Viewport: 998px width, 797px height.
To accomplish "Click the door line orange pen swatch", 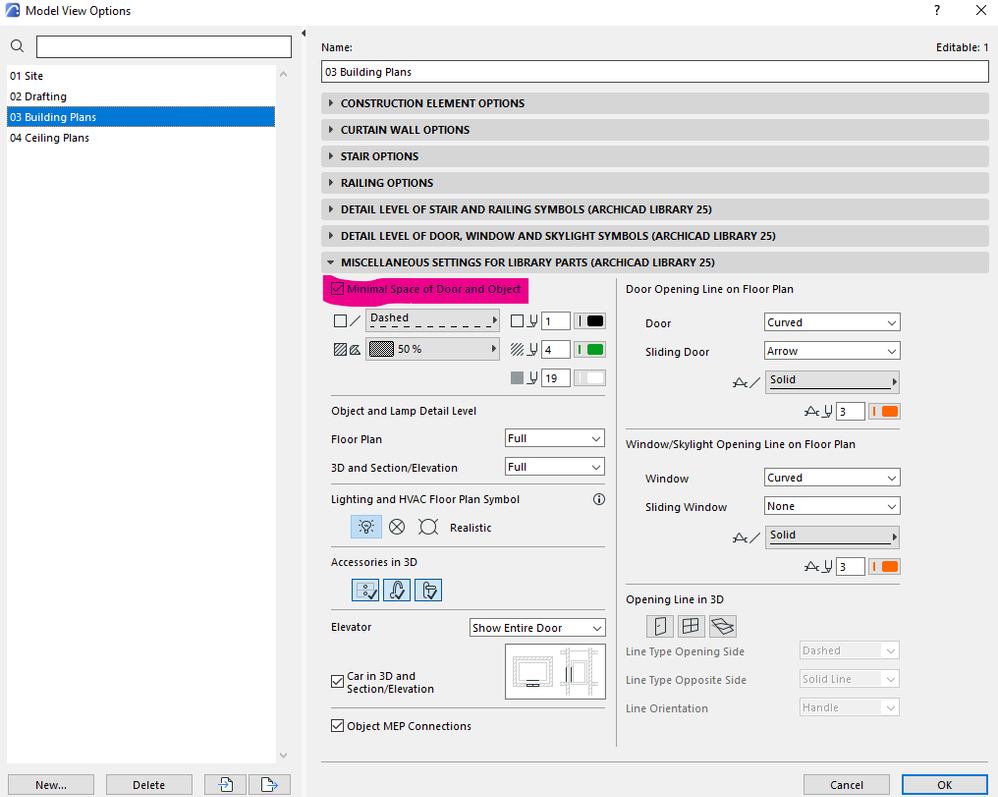I will point(884,411).
